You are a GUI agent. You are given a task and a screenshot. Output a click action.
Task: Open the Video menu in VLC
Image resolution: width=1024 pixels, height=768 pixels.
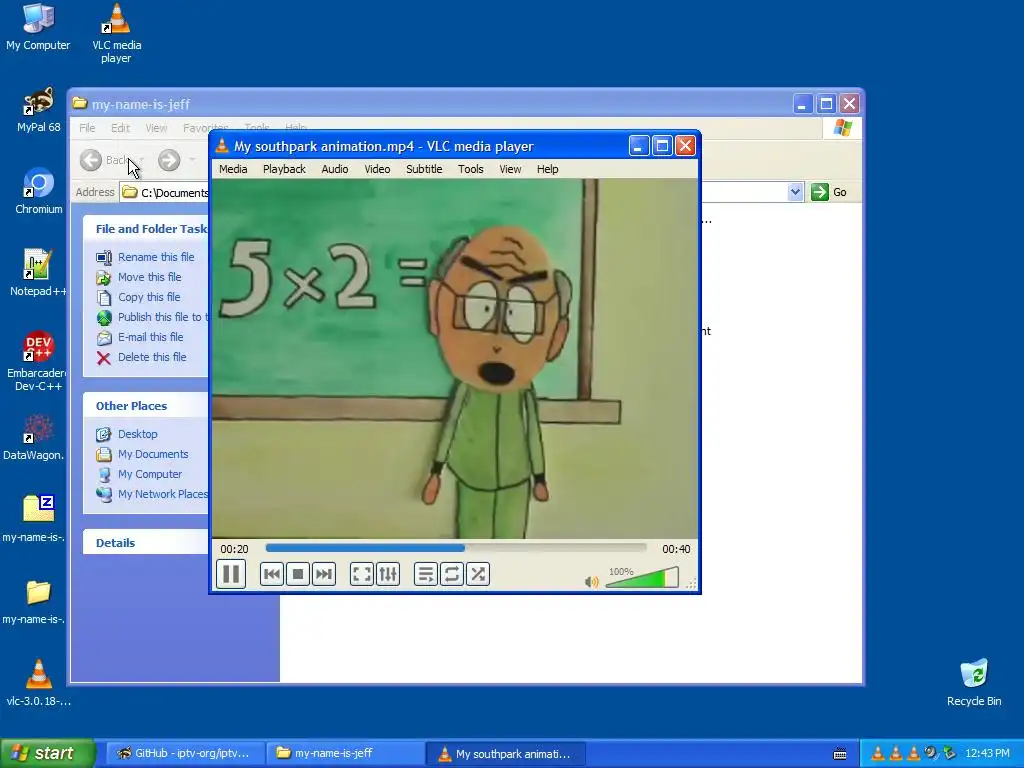point(377,169)
